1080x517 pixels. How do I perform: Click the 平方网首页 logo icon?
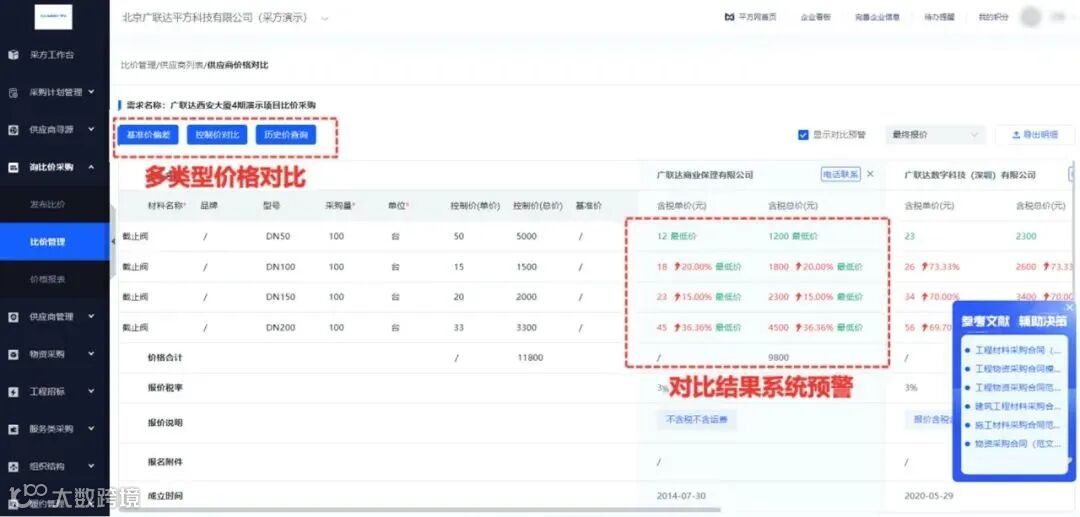click(x=729, y=17)
